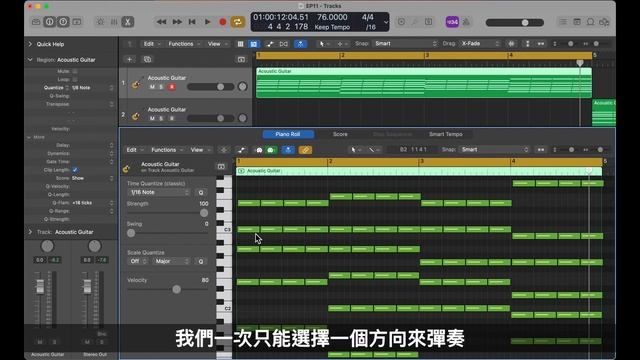Open Smart Controls in the control bar
This screenshot has height=360, width=640.
pyautogui.click(x=100, y=22)
